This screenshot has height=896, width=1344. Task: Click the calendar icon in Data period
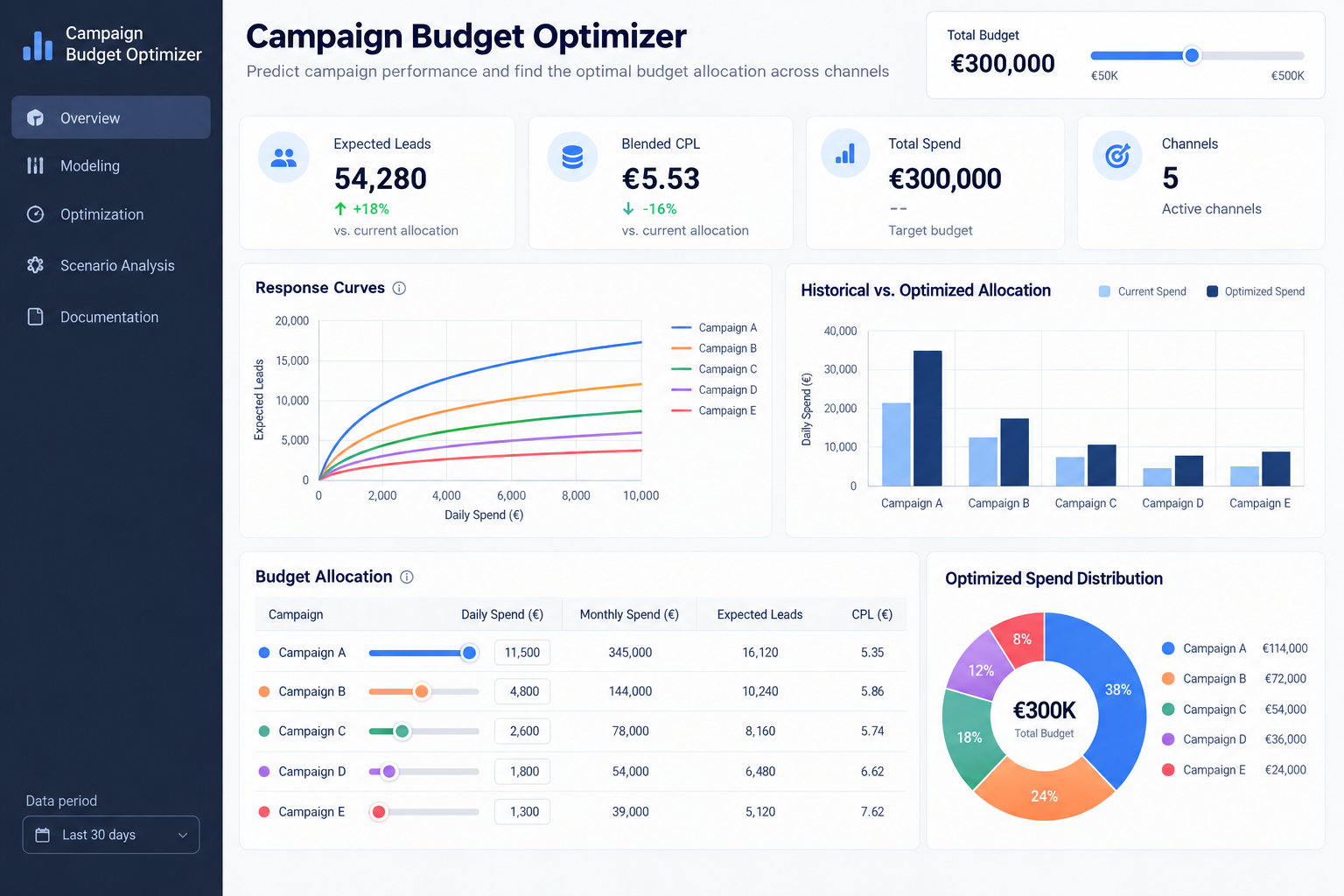pyautogui.click(x=42, y=835)
